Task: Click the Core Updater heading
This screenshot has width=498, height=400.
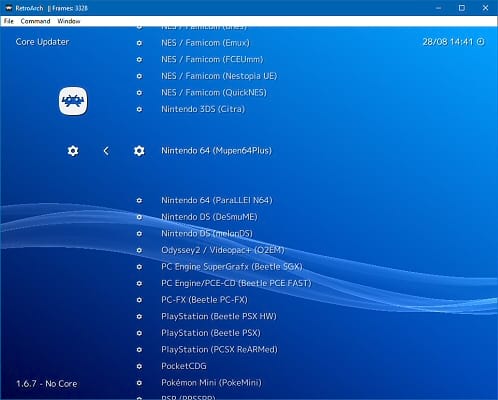Action: tap(42, 42)
